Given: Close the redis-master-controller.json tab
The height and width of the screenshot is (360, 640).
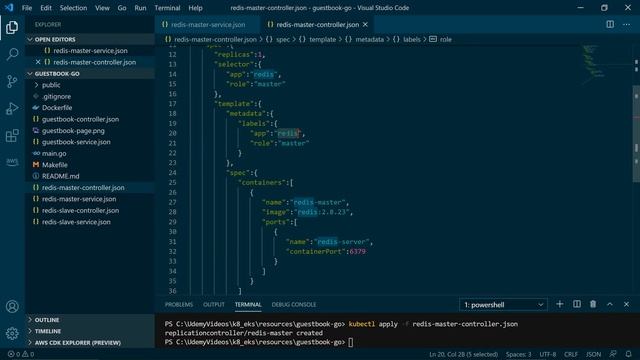Looking at the screenshot, I should pos(365,24).
